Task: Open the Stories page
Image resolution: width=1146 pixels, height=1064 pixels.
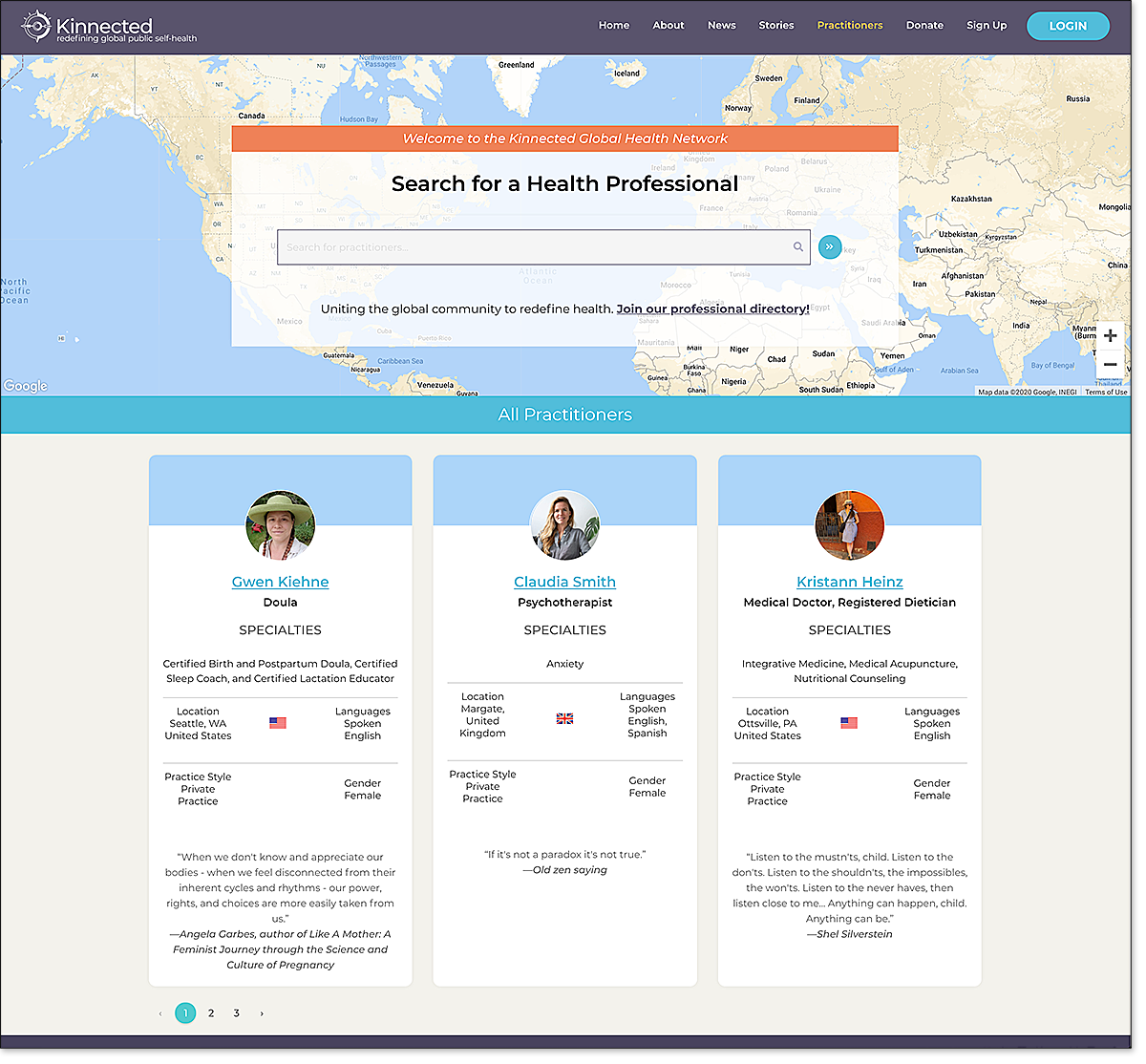Action: click(x=776, y=26)
